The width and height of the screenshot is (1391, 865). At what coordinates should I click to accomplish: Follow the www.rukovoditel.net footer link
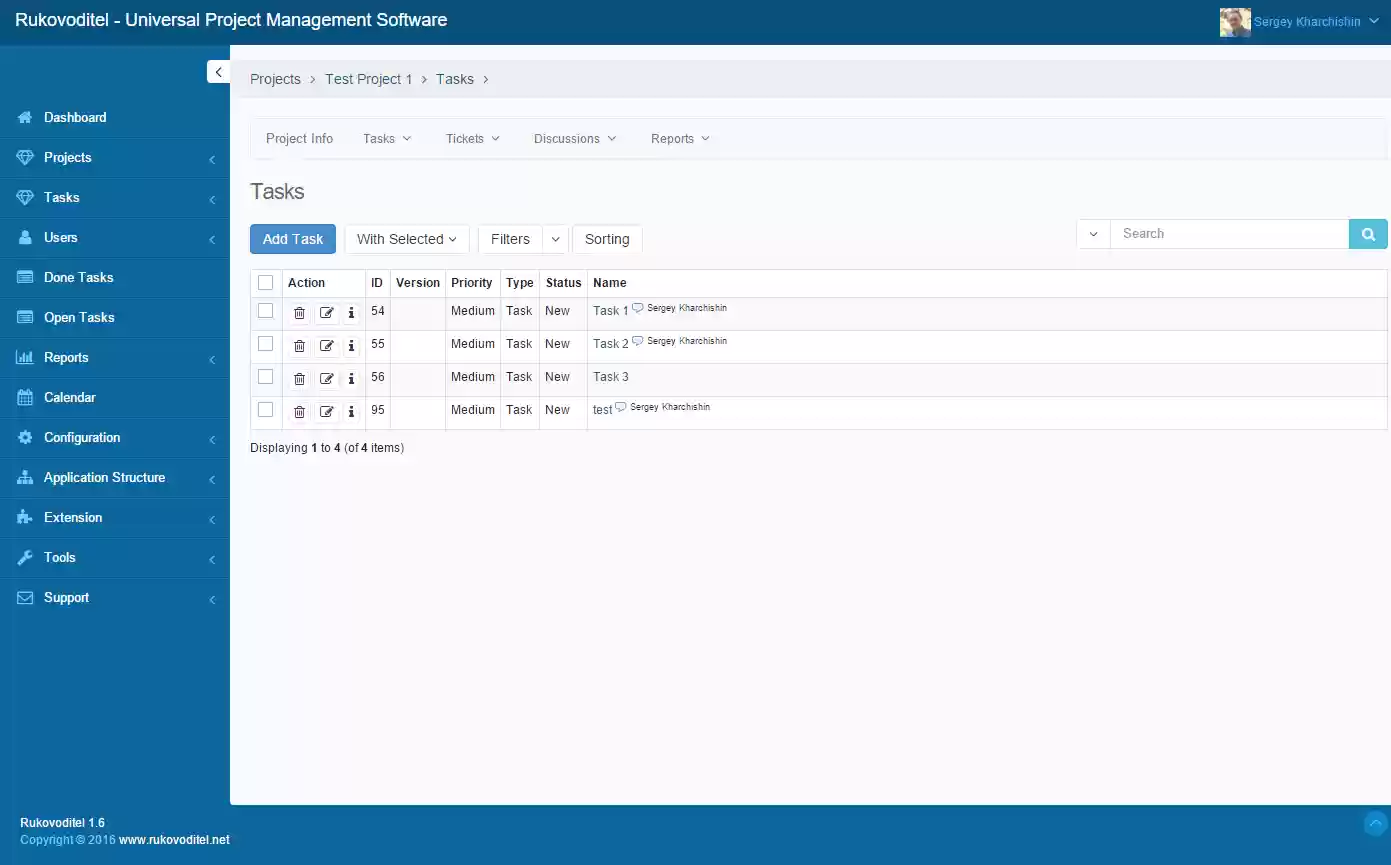tap(174, 840)
